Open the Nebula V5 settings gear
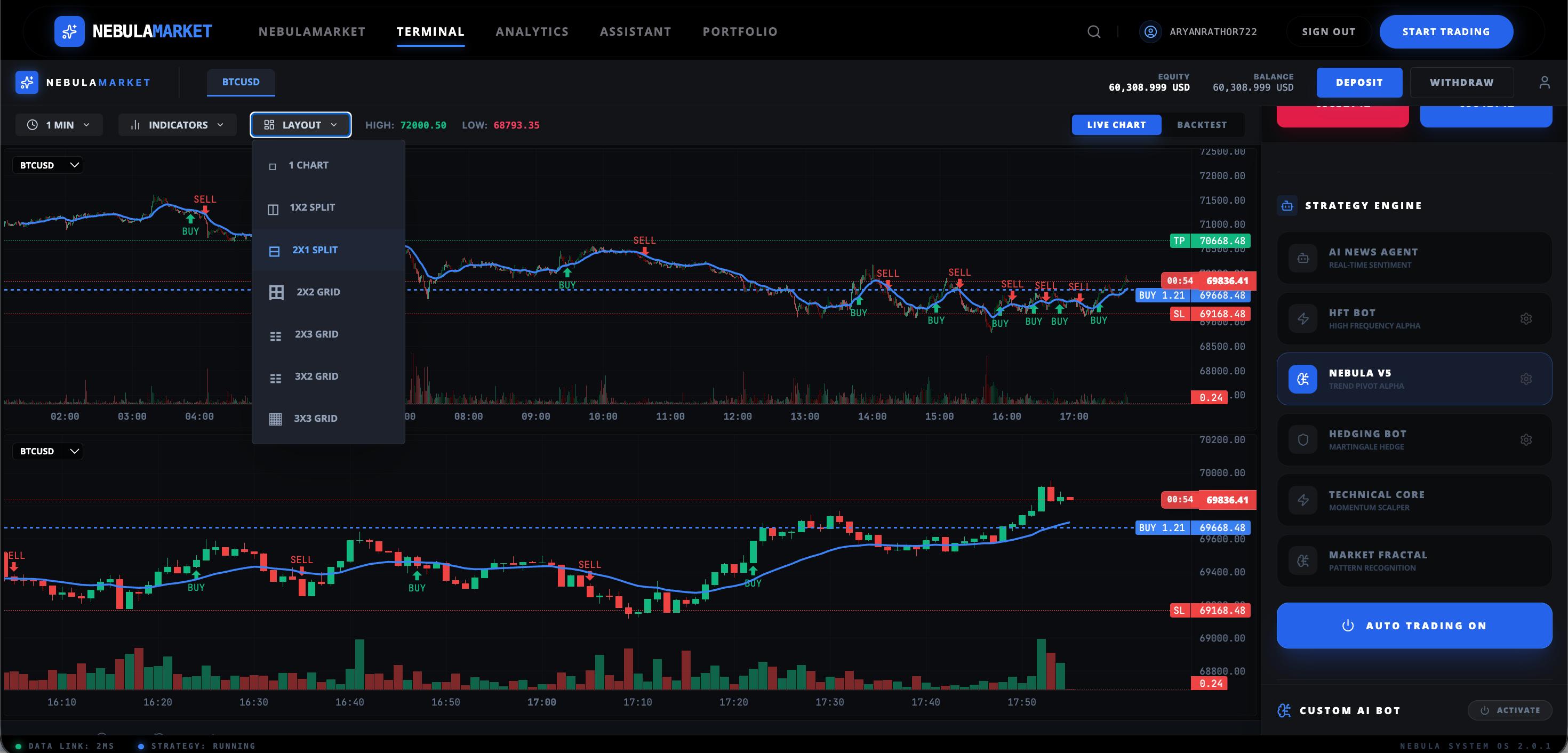This screenshot has width=1568, height=753. 1525,379
